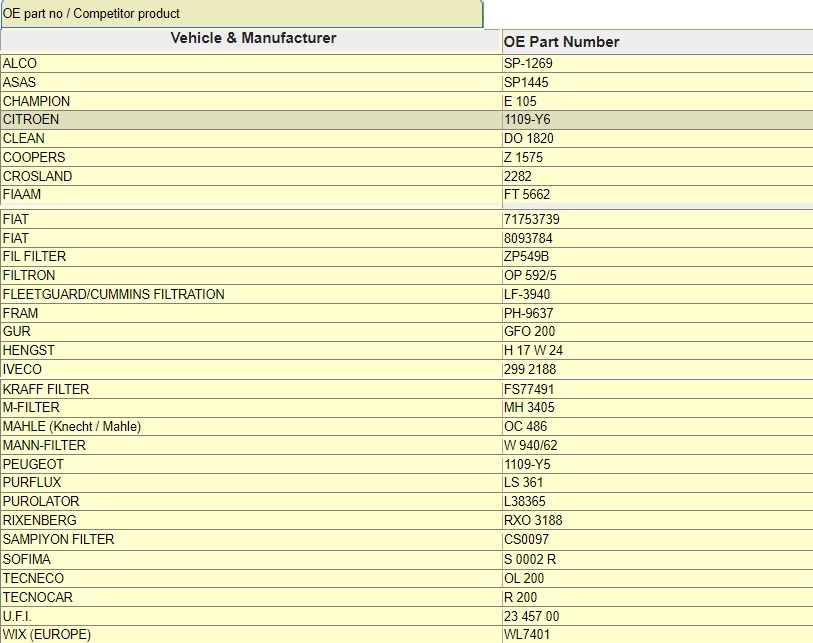The height and width of the screenshot is (643, 813).
Task: Select the M-FILTER row
Action: 406,408
